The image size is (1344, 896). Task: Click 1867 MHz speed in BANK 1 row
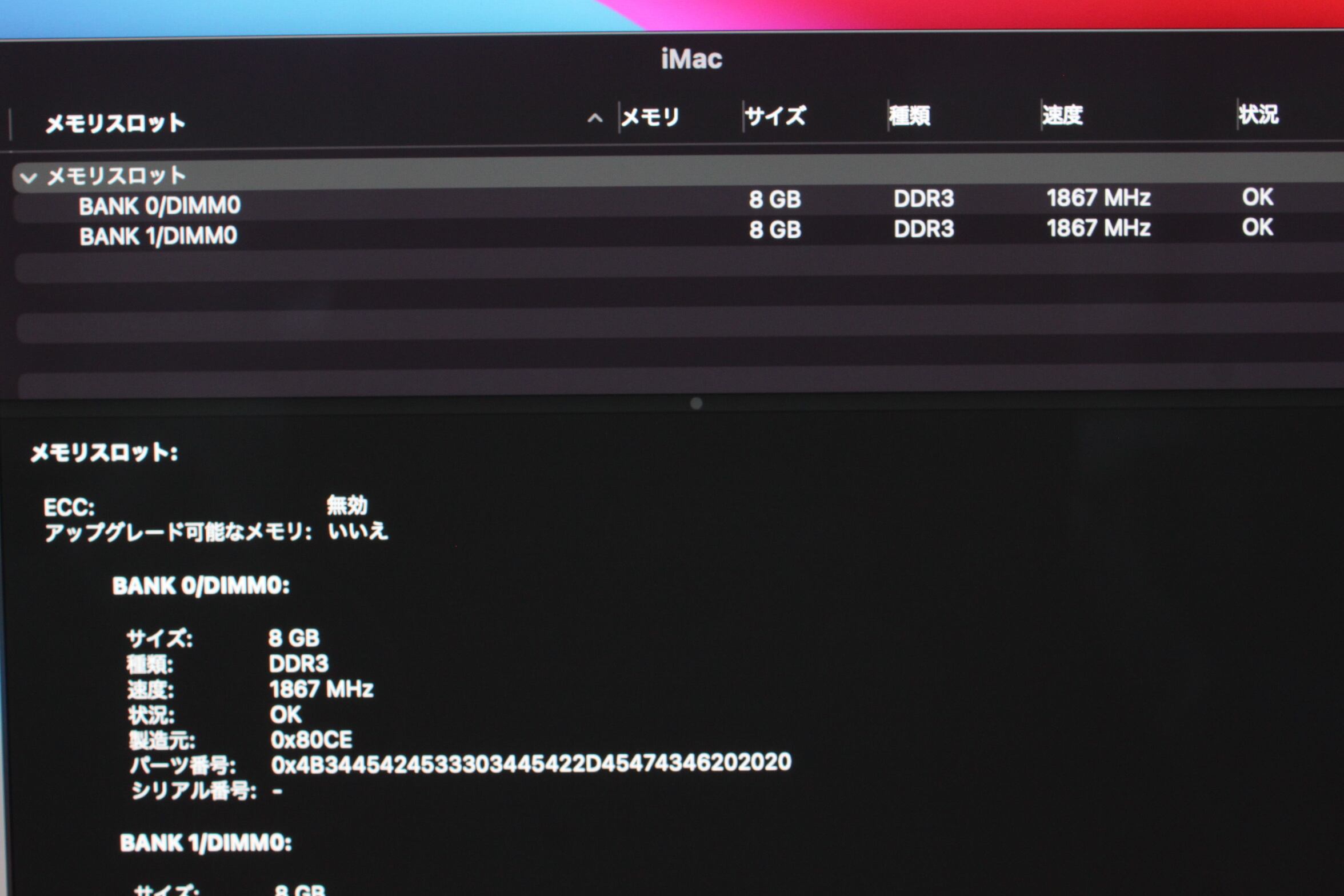[1098, 228]
